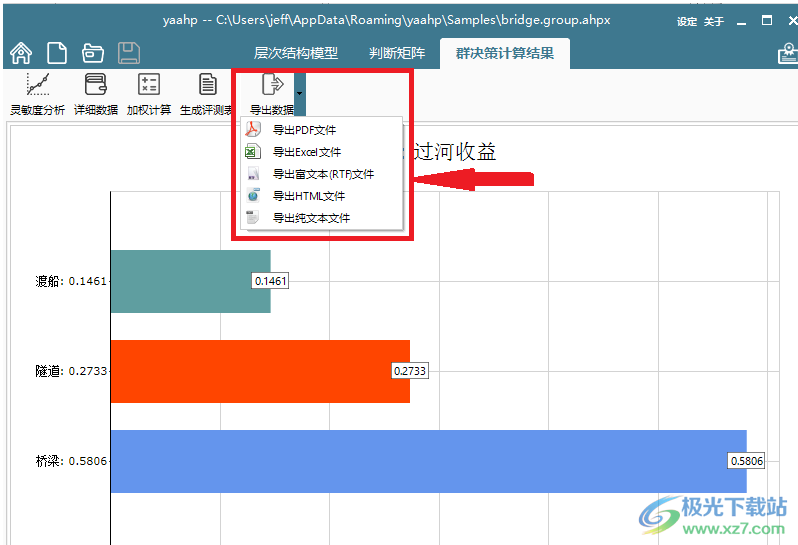Open 关于 about in the title bar

[x=714, y=21]
